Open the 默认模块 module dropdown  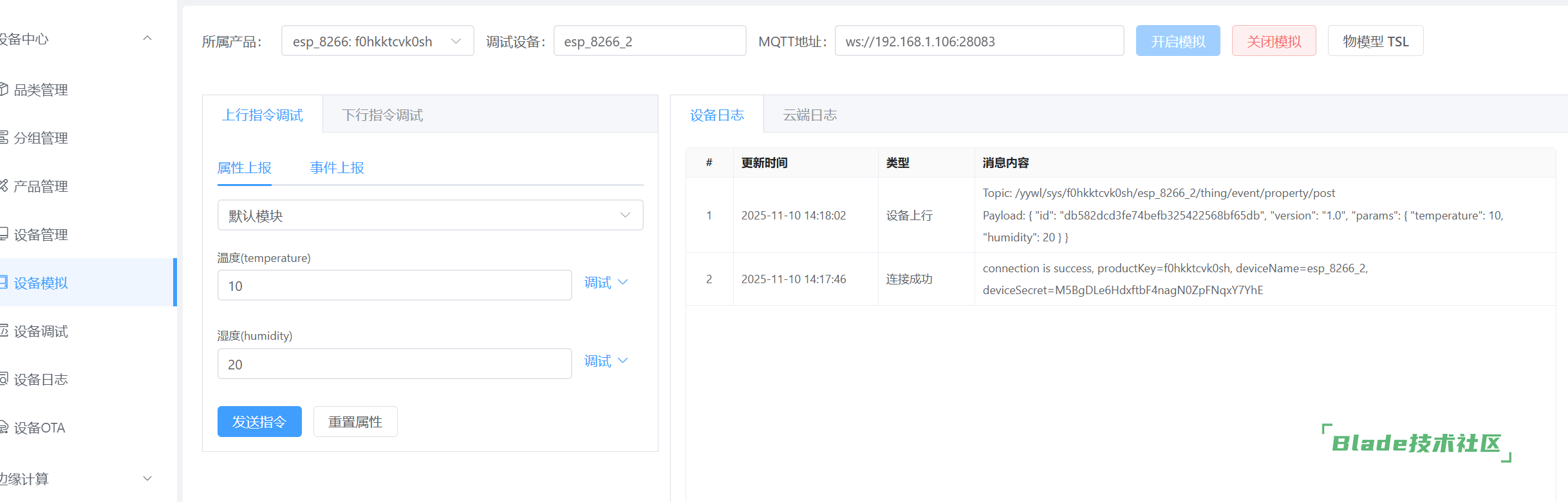click(430, 216)
